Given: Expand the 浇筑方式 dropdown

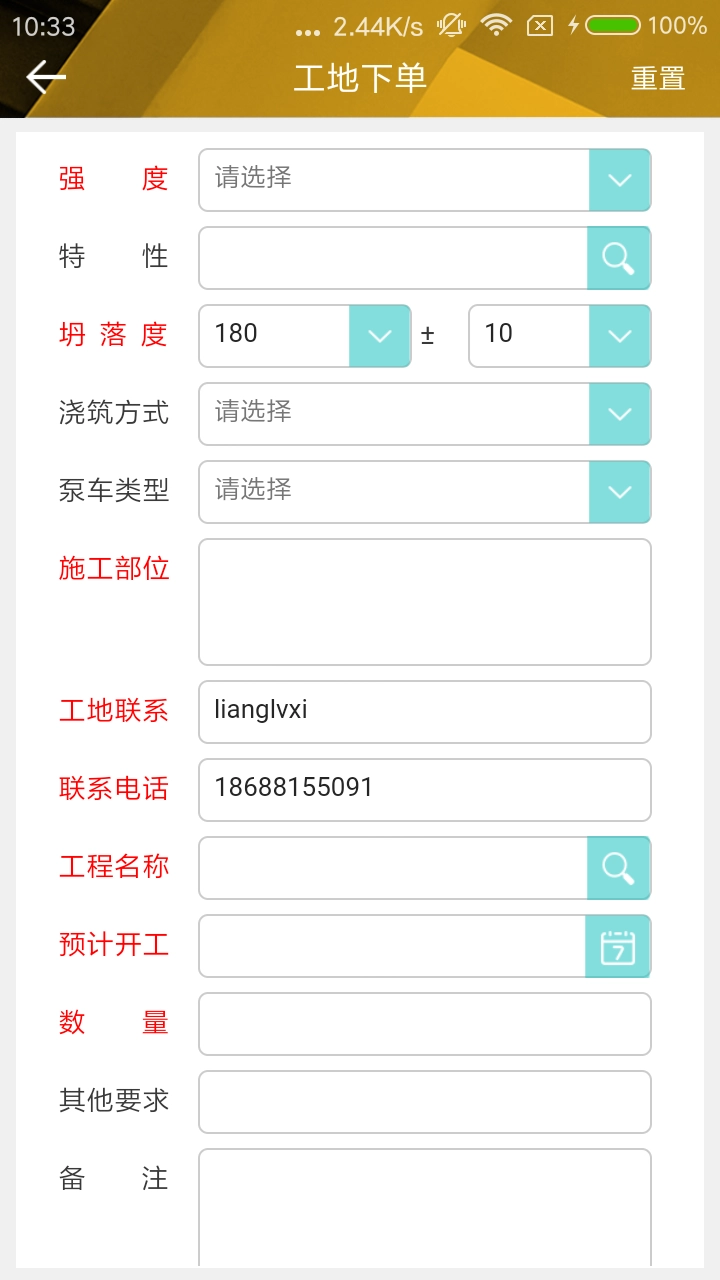Looking at the screenshot, I should click(x=619, y=414).
